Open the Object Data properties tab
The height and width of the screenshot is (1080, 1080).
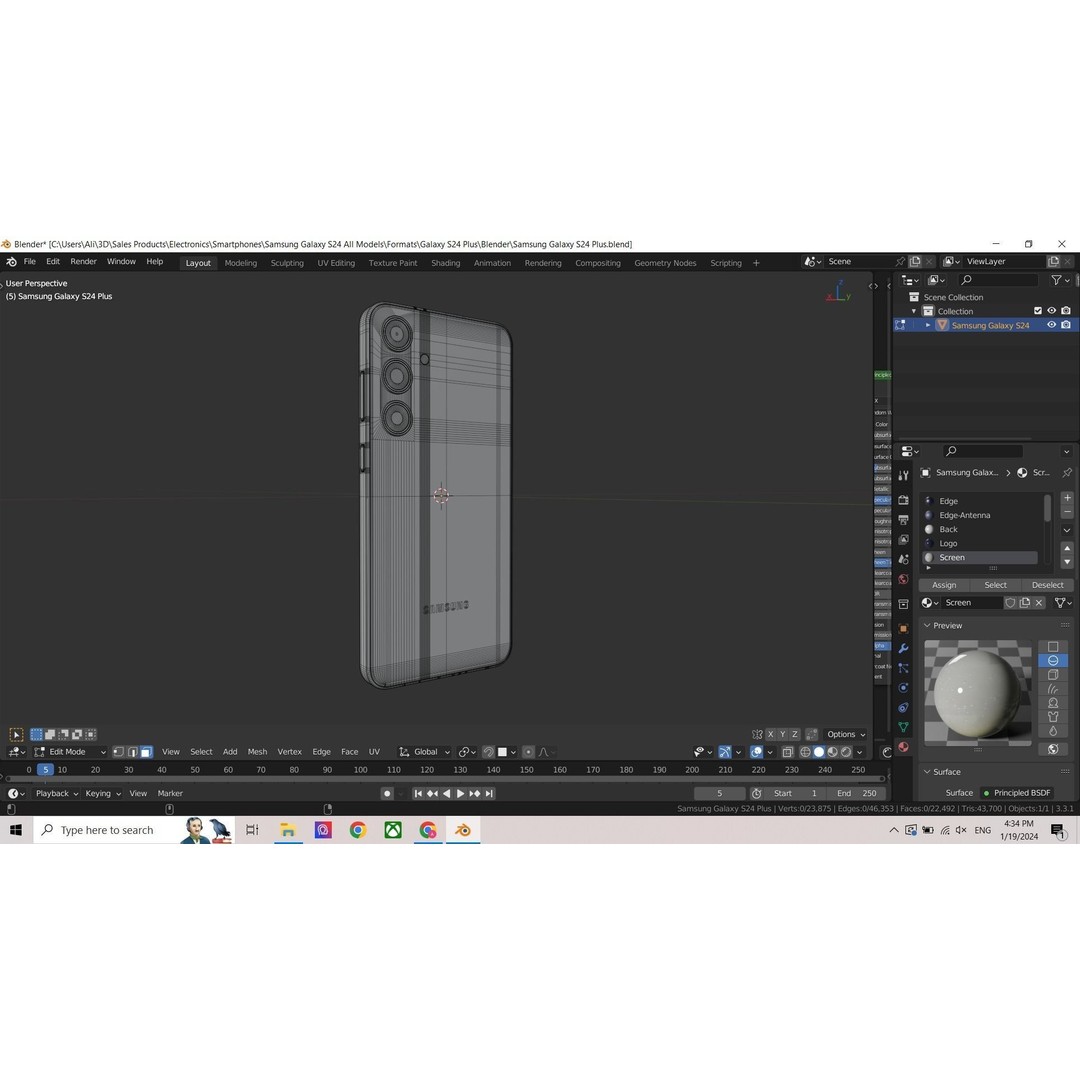tap(904, 727)
